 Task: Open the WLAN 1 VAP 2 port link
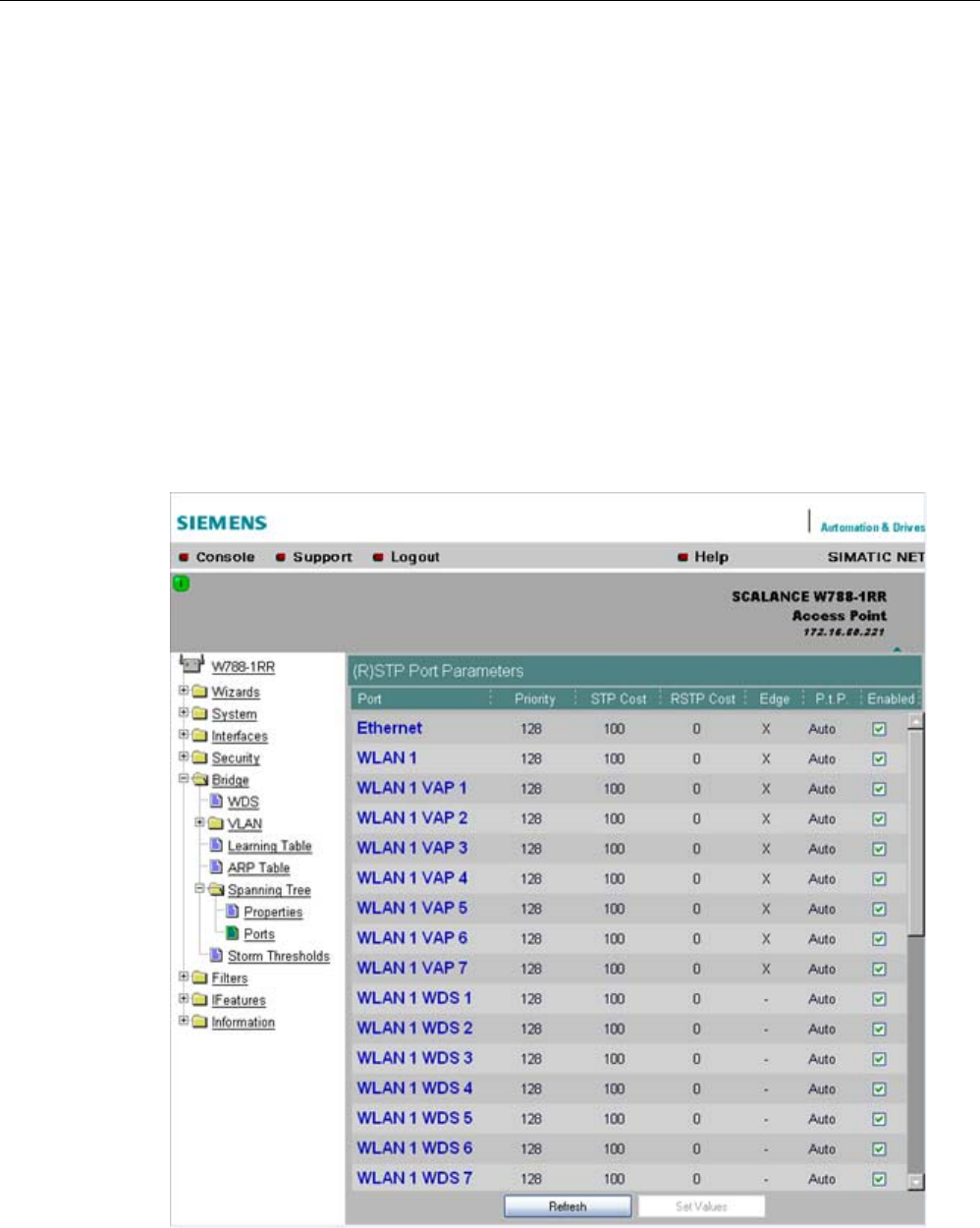(412, 817)
